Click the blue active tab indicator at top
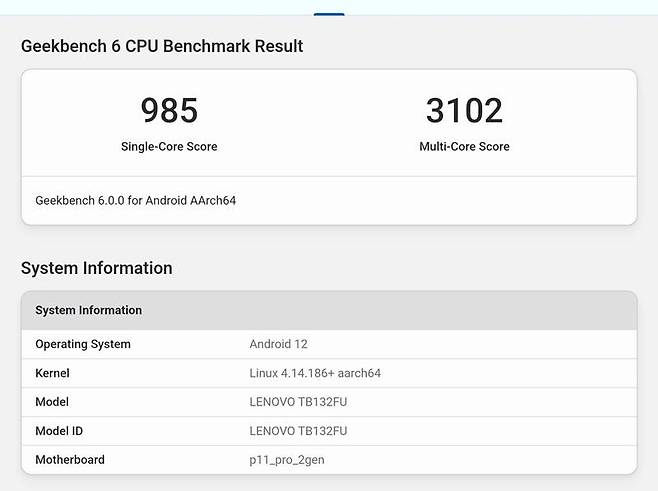This screenshot has width=658, height=491. pos(329,14)
